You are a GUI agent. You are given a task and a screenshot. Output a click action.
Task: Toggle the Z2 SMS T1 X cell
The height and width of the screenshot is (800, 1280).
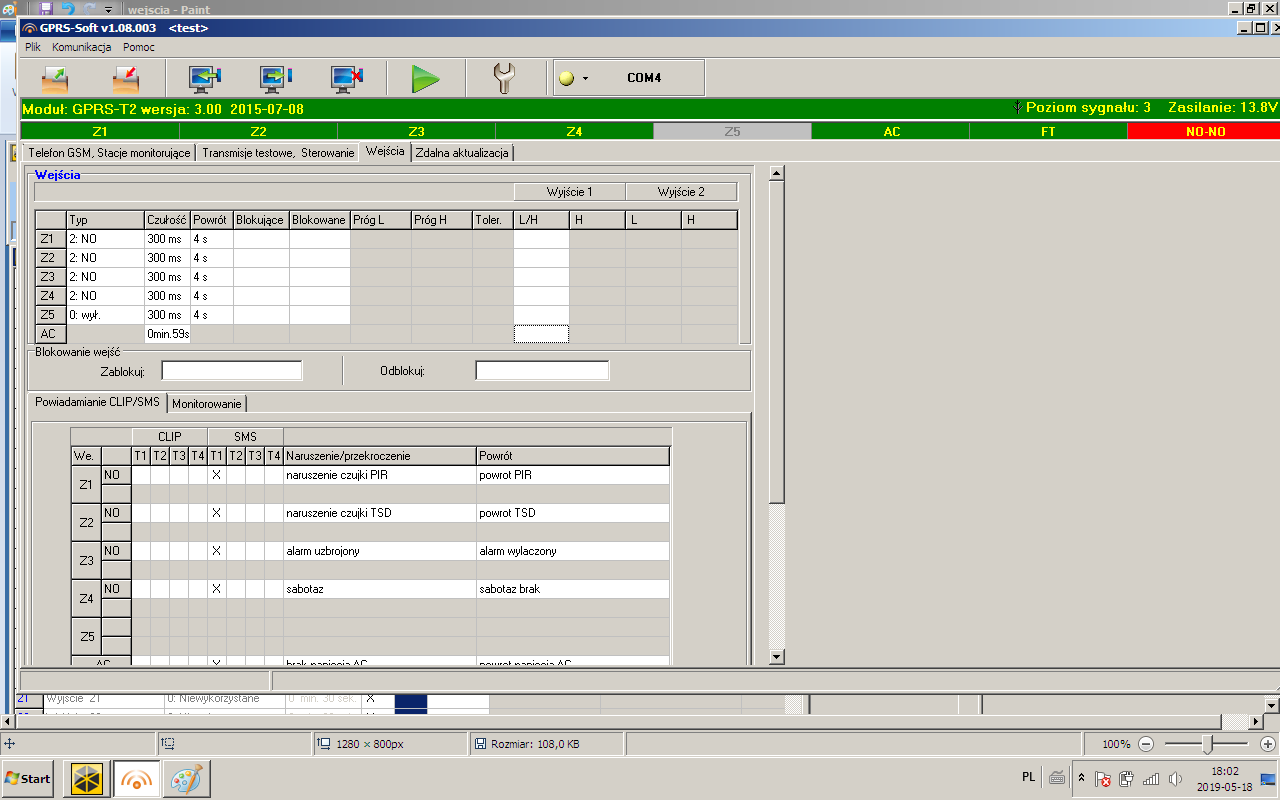click(x=216, y=513)
